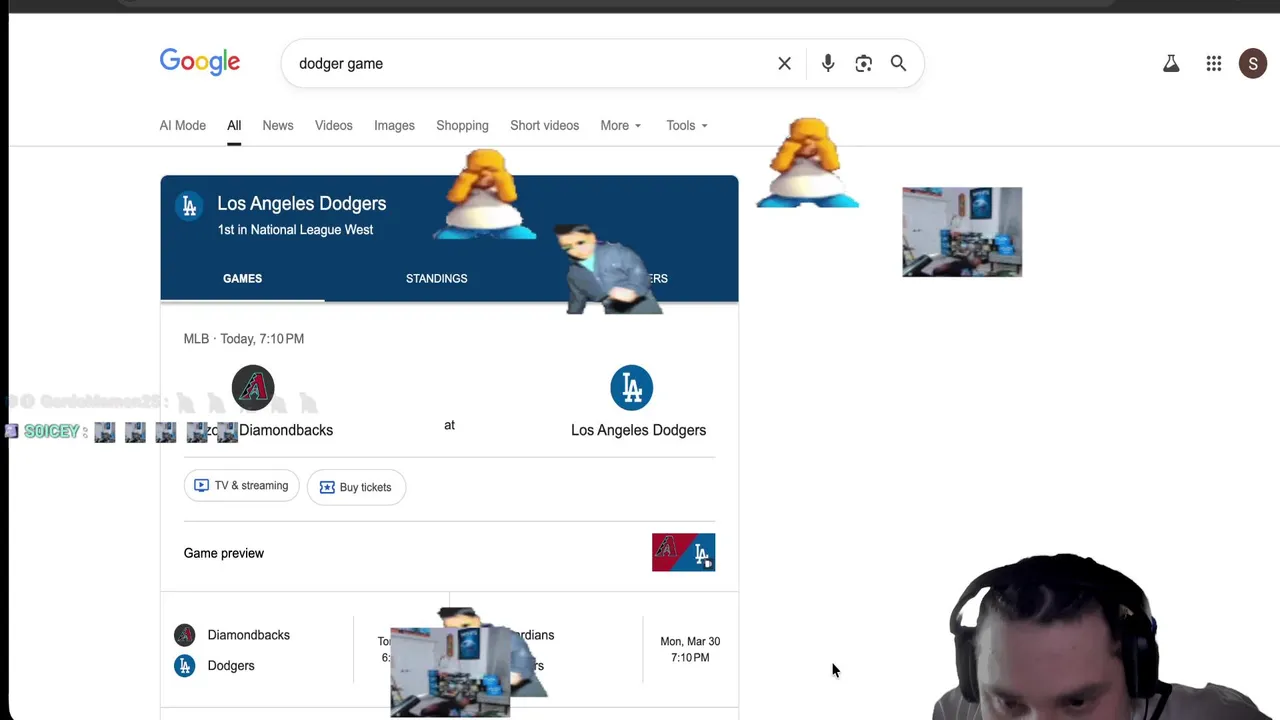Open the Game preview row
This screenshot has height=720, width=1280.
tap(449, 553)
